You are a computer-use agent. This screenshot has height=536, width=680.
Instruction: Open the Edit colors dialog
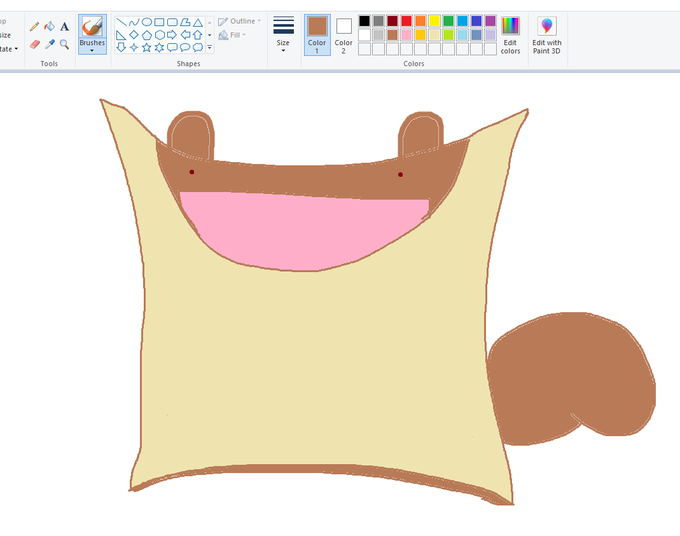pos(510,35)
